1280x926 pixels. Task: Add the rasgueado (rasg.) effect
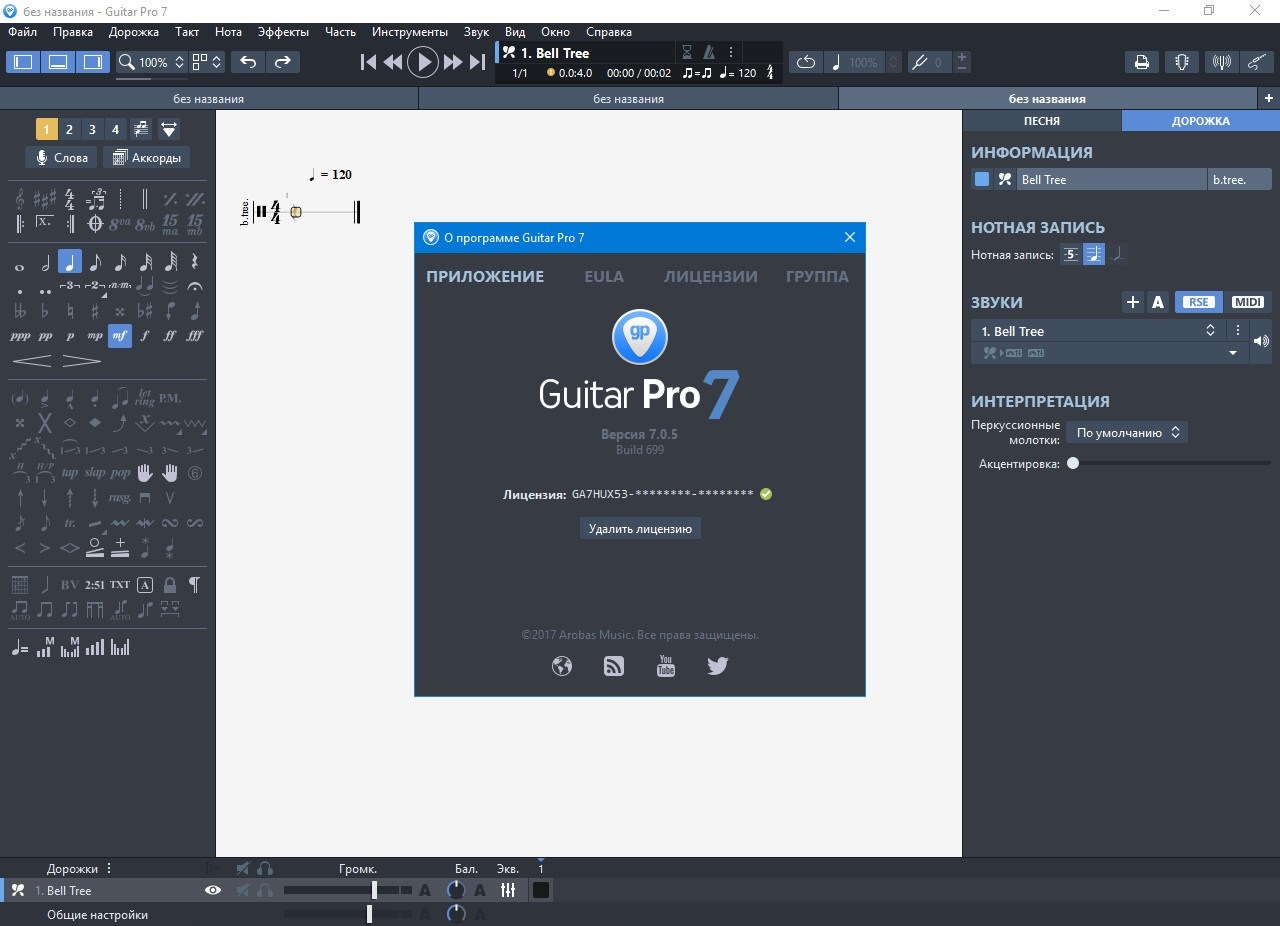tap(120, 498)
